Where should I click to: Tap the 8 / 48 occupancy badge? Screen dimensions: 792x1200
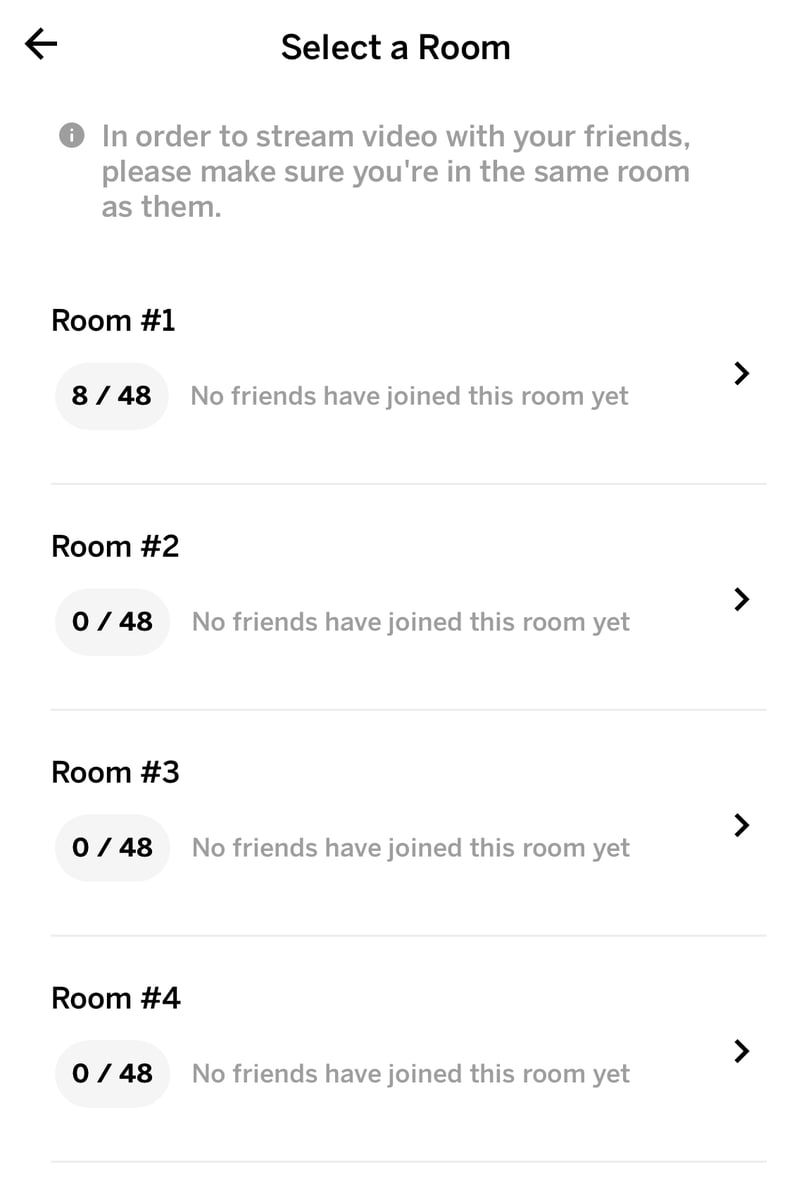coord(111,396)
